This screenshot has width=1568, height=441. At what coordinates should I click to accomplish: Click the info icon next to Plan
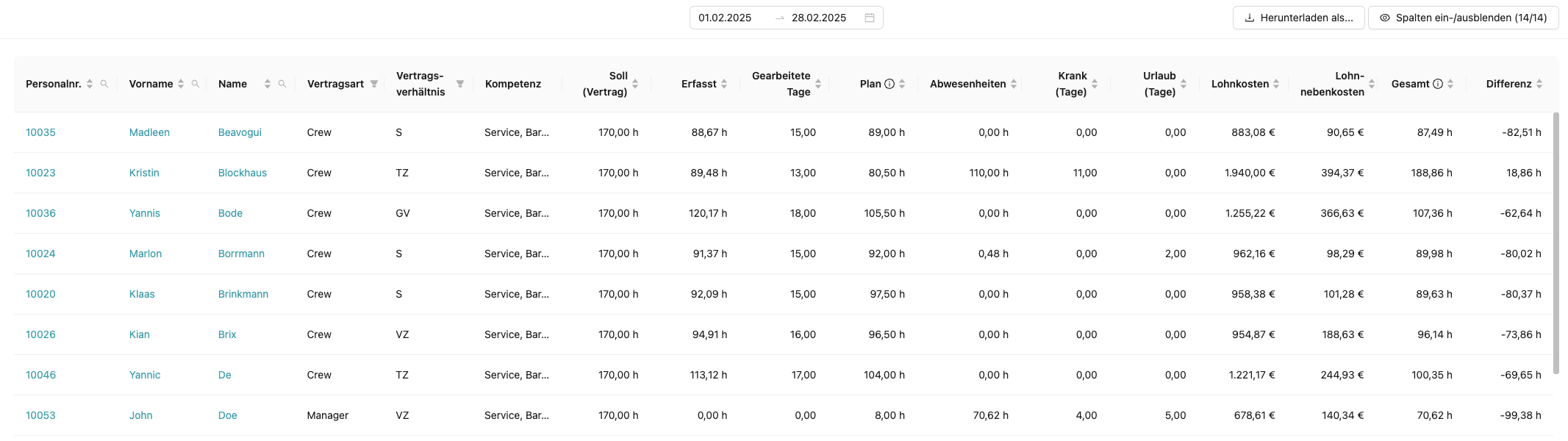889,84
